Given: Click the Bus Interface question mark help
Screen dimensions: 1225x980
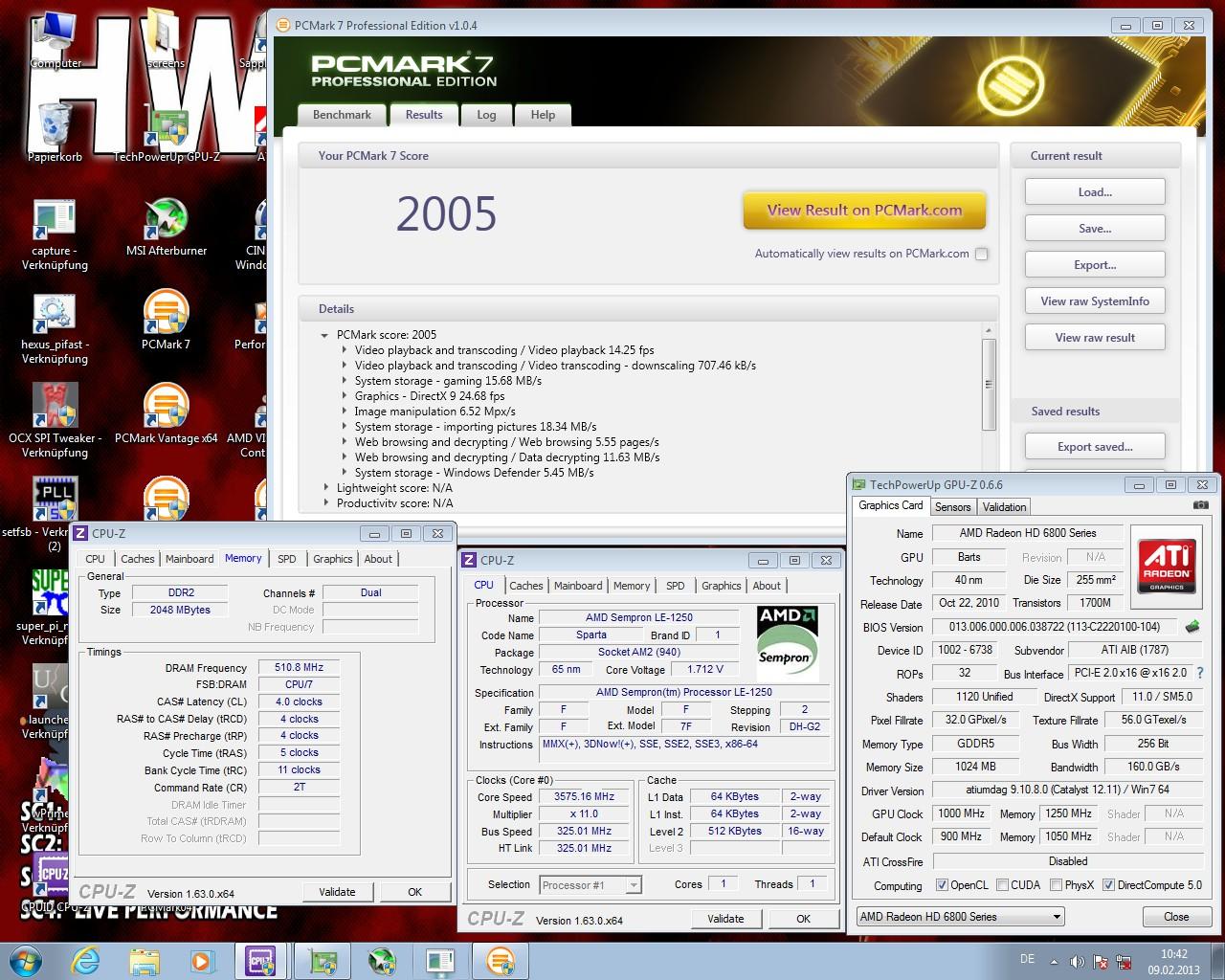Looking at the screenshot, I should 1200,674.
